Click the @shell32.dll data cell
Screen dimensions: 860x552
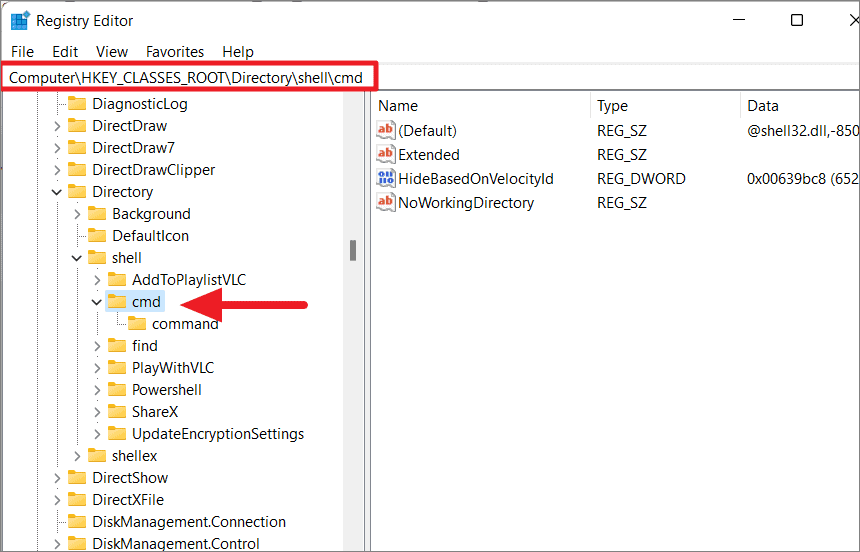coord(802,131)
